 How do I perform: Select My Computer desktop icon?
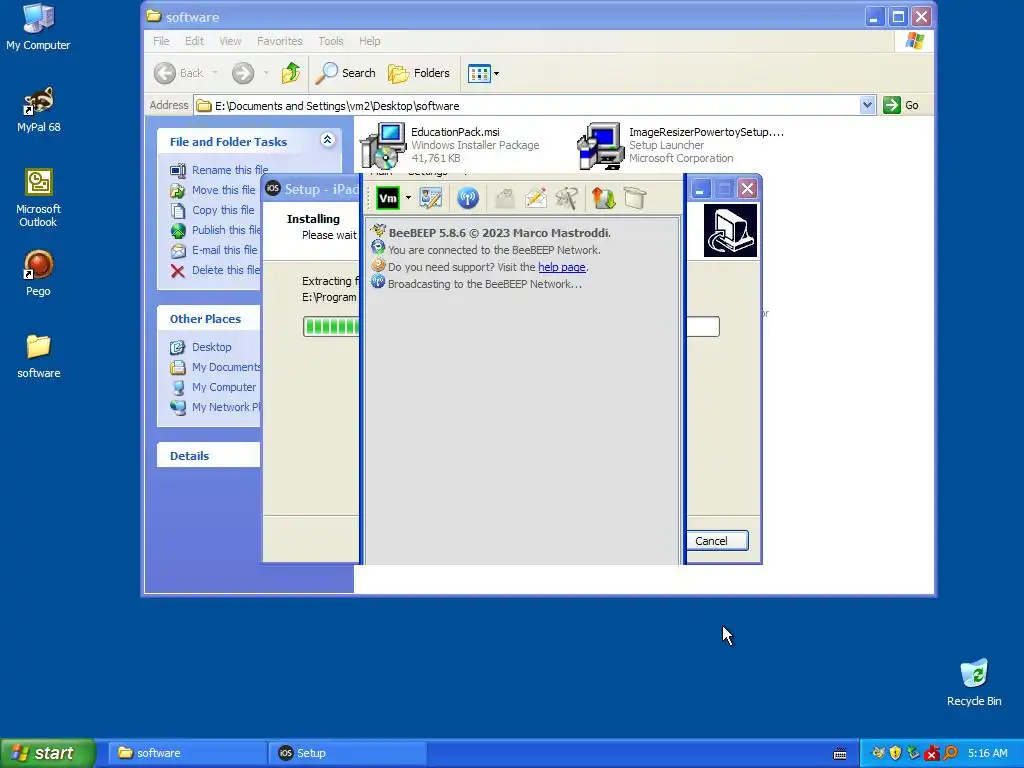(38, 27)
